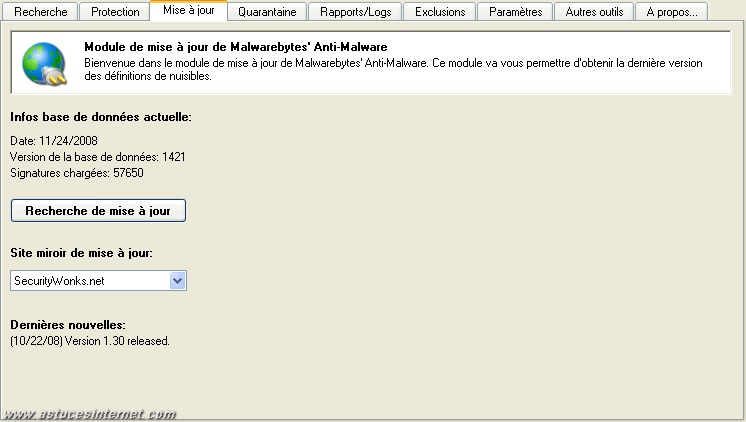Click the Site miroir de mise à jour label
746x422 pixels.
[81, 253]
